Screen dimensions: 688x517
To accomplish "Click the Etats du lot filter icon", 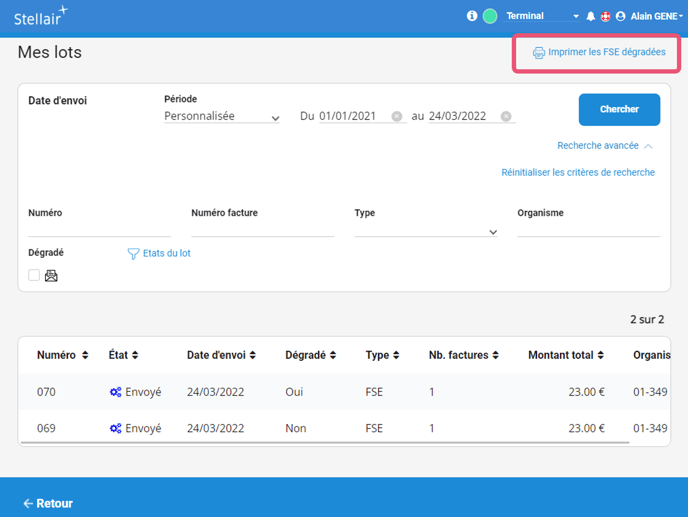I will coord(133,254).
